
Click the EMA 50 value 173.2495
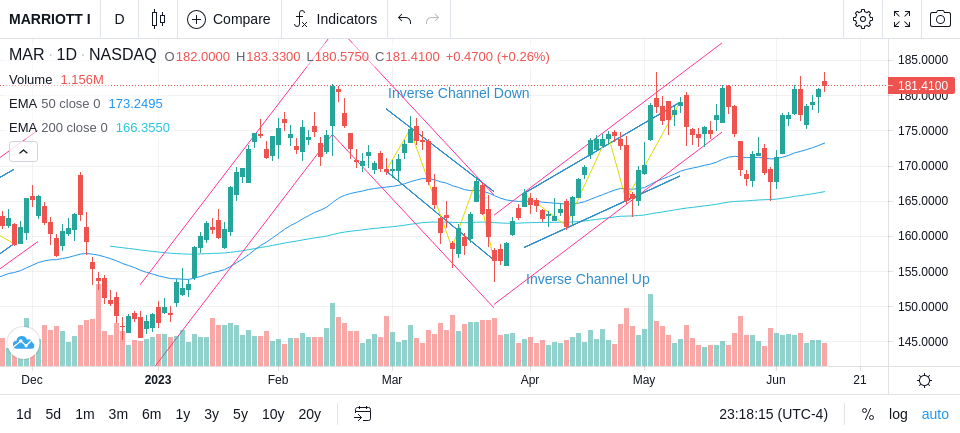coord(135,104)
